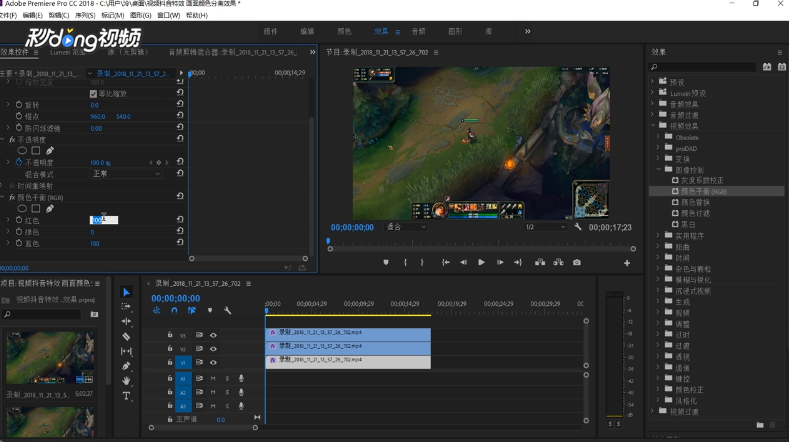Screen dimensions: 789x442
Task: Mute the A1 audio track
Action: point(213,378)
